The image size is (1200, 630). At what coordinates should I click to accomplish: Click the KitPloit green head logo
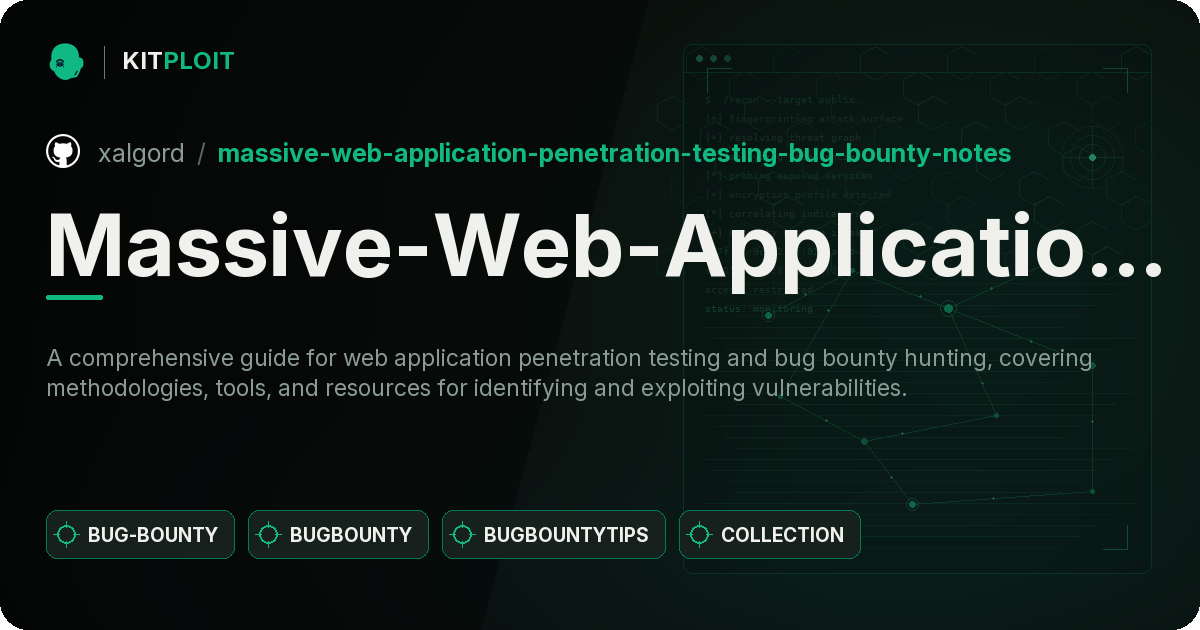point(65,61)
